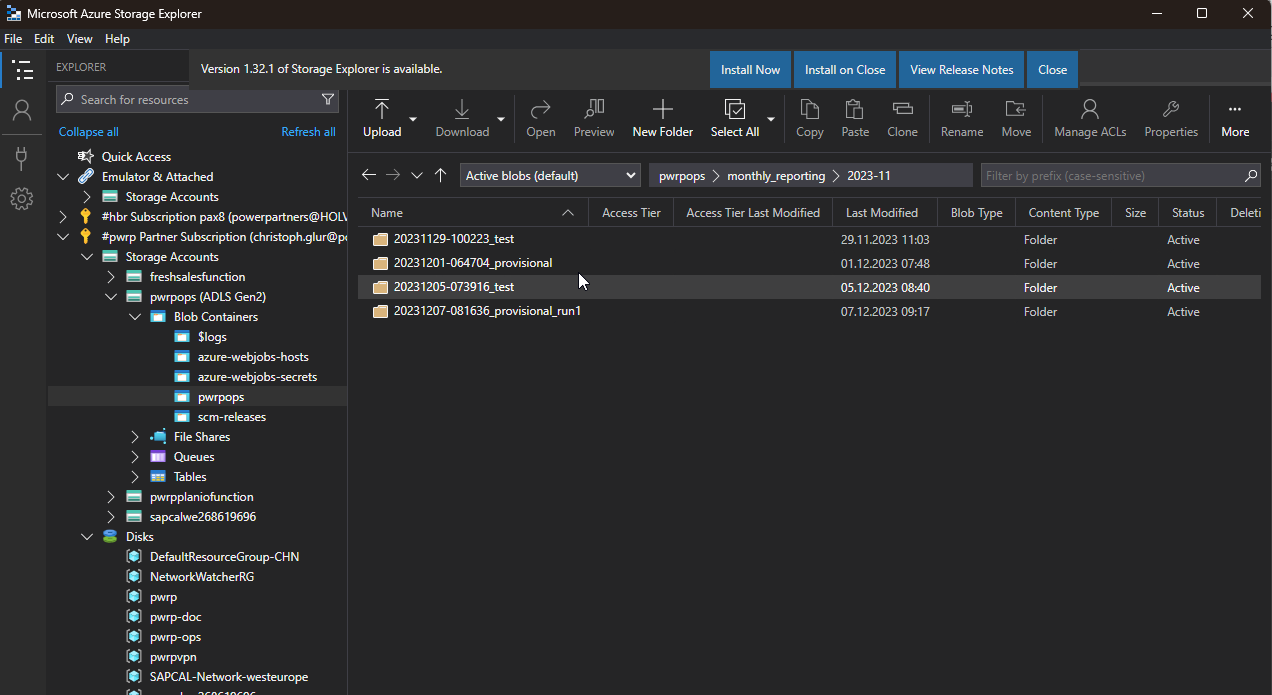Expand the File Shares node
The height and width of the screenshot is (695, 1272).
pyautogui.click(x=136, y=437)
